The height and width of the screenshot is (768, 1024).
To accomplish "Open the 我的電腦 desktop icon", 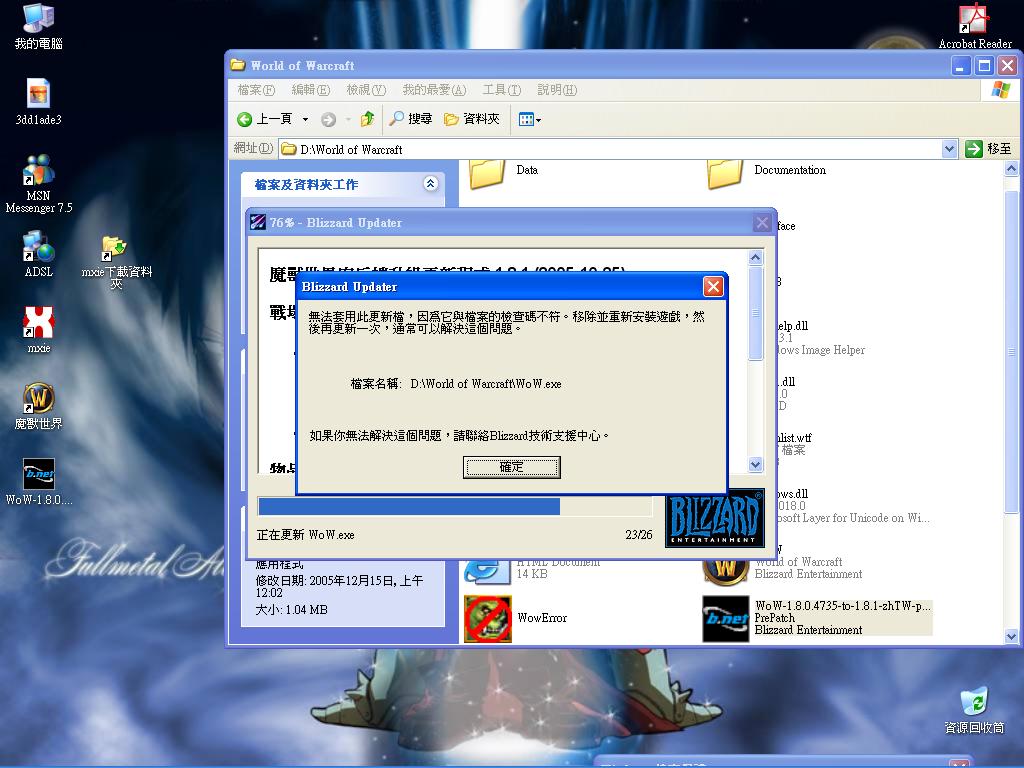I will [x=39, y=27].
